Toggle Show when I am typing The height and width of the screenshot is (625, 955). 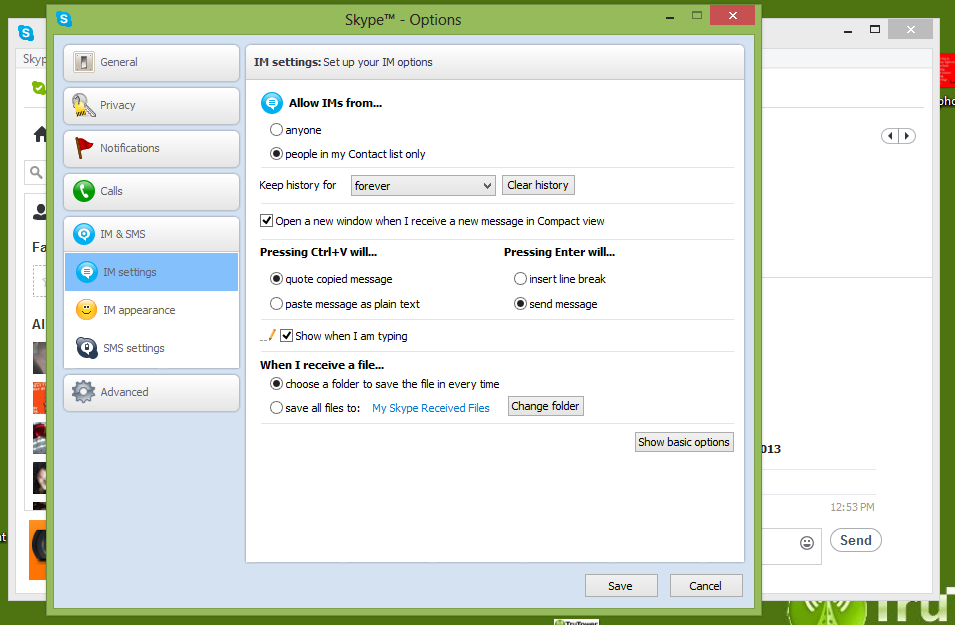344,336
